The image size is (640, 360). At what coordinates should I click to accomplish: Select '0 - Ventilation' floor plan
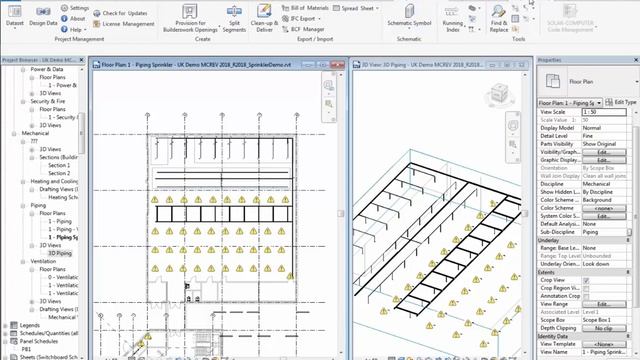pos(63,277)
